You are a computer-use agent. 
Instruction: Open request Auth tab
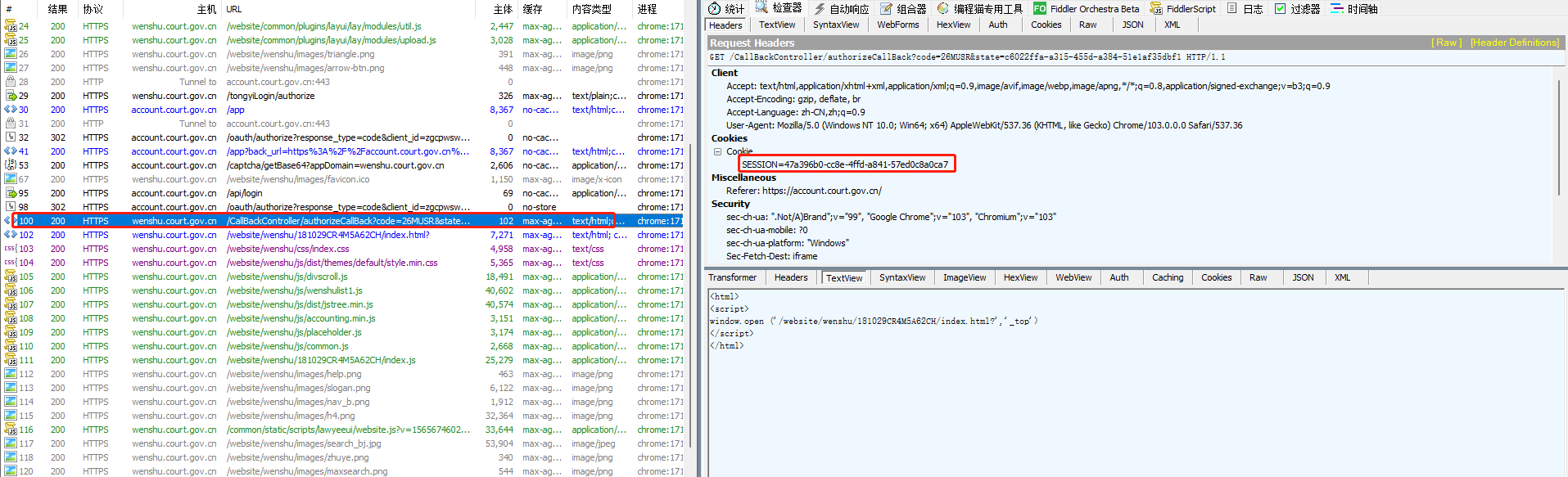998,25
